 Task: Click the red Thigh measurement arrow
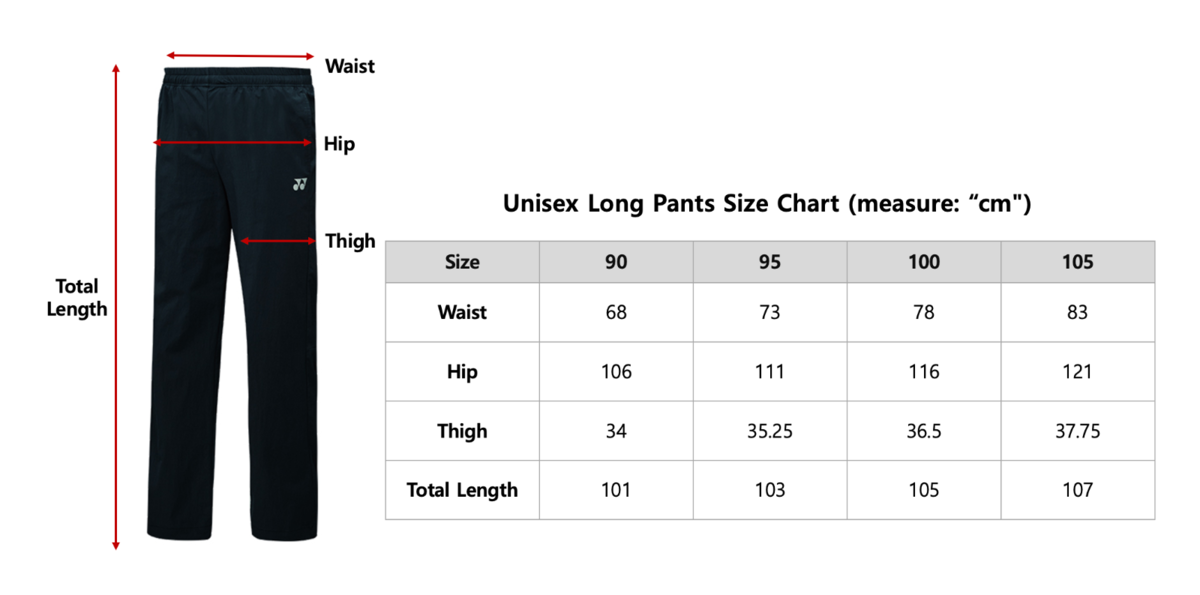coord(278,241)
